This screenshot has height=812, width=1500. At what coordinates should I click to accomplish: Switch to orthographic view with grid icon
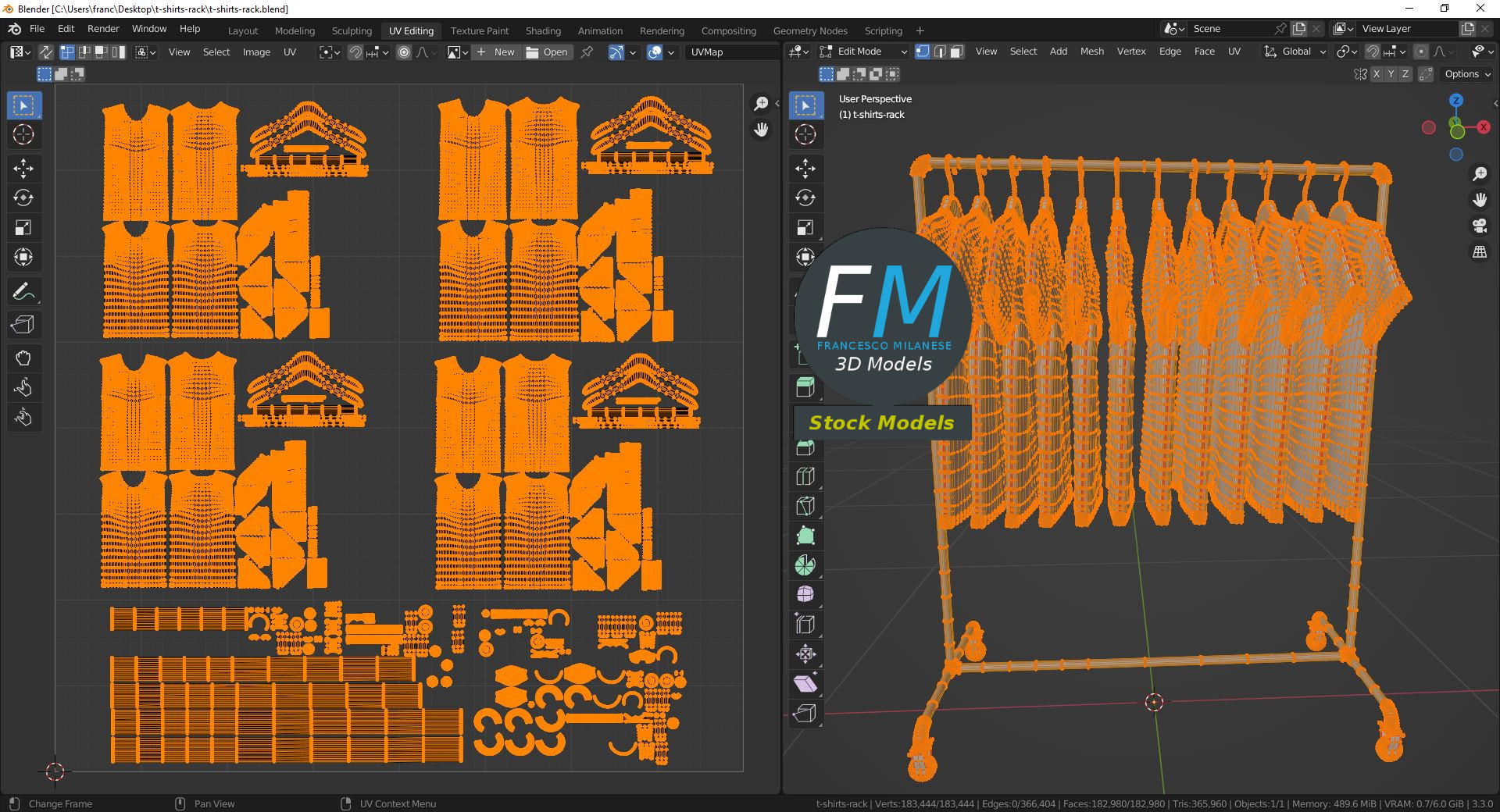1480,252
